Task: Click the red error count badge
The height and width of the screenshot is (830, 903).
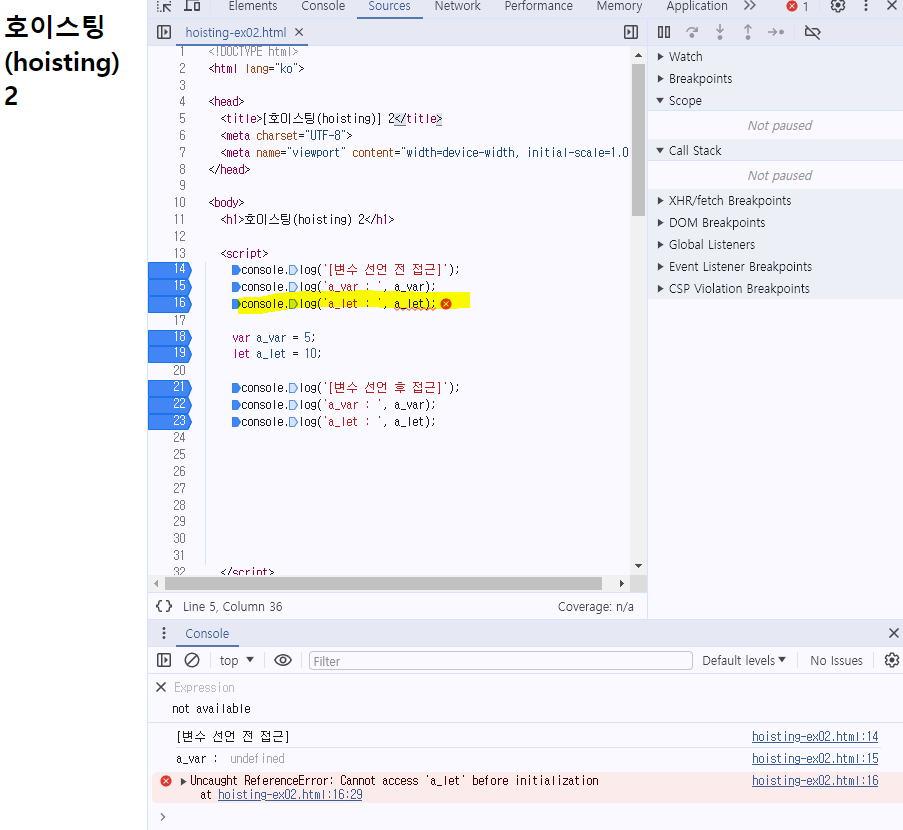Action: [x=798, y=6]
